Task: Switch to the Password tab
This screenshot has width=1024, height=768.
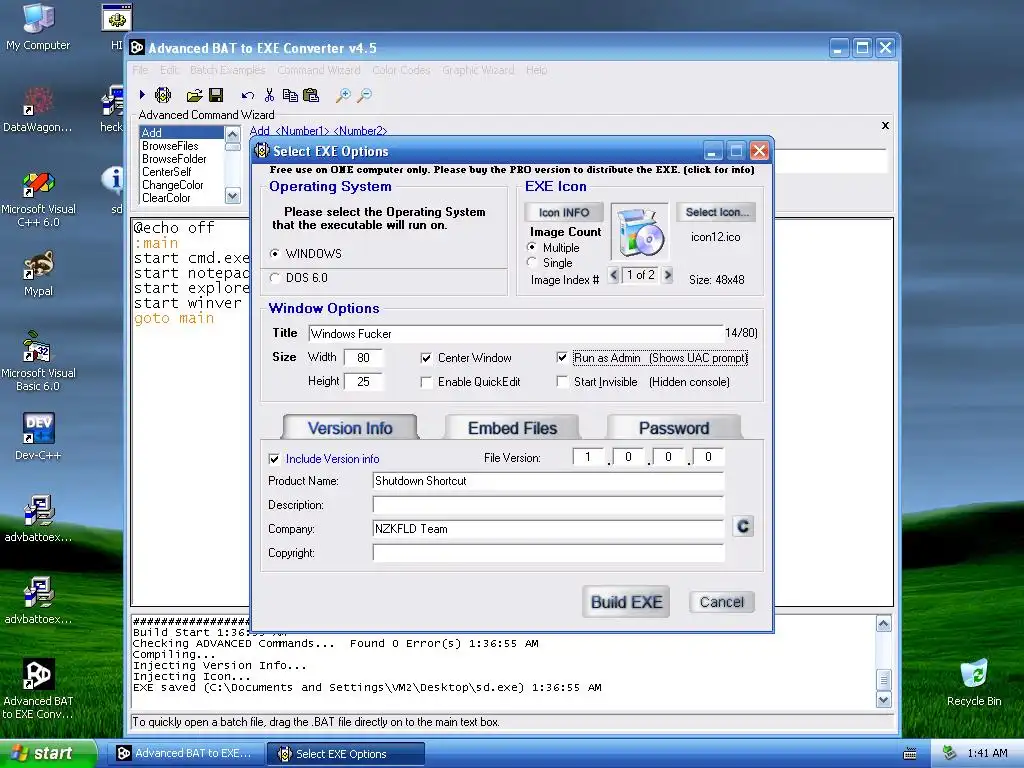Action: pyautogui.click(x=674, y=428)
